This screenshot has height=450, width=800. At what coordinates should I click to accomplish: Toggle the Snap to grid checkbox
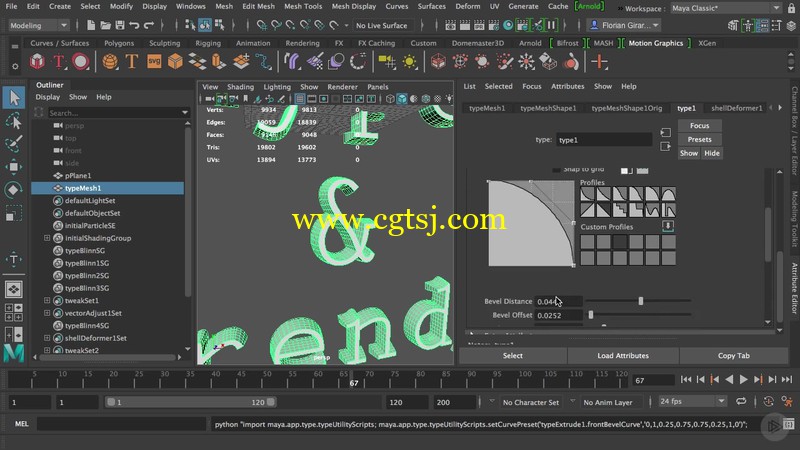pos(556,170)
